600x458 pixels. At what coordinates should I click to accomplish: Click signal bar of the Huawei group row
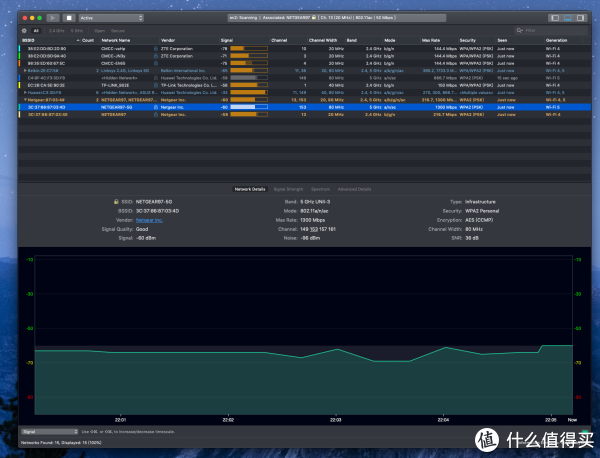click(x=249, y=93)
